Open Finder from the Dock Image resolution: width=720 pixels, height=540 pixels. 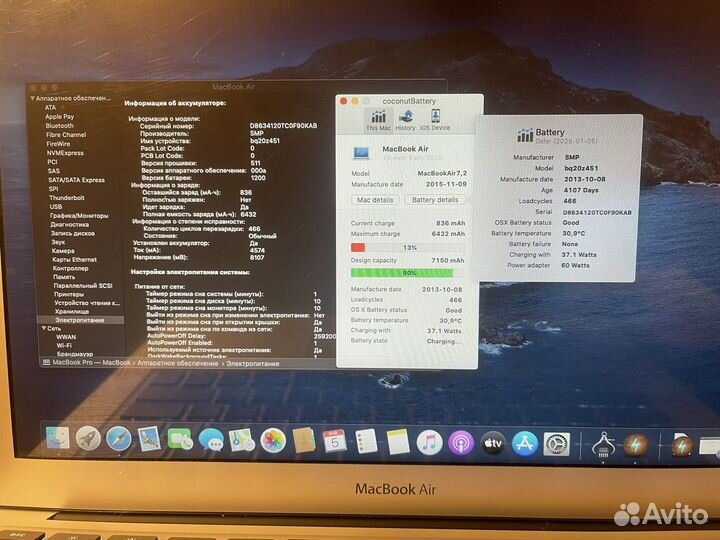58,438
